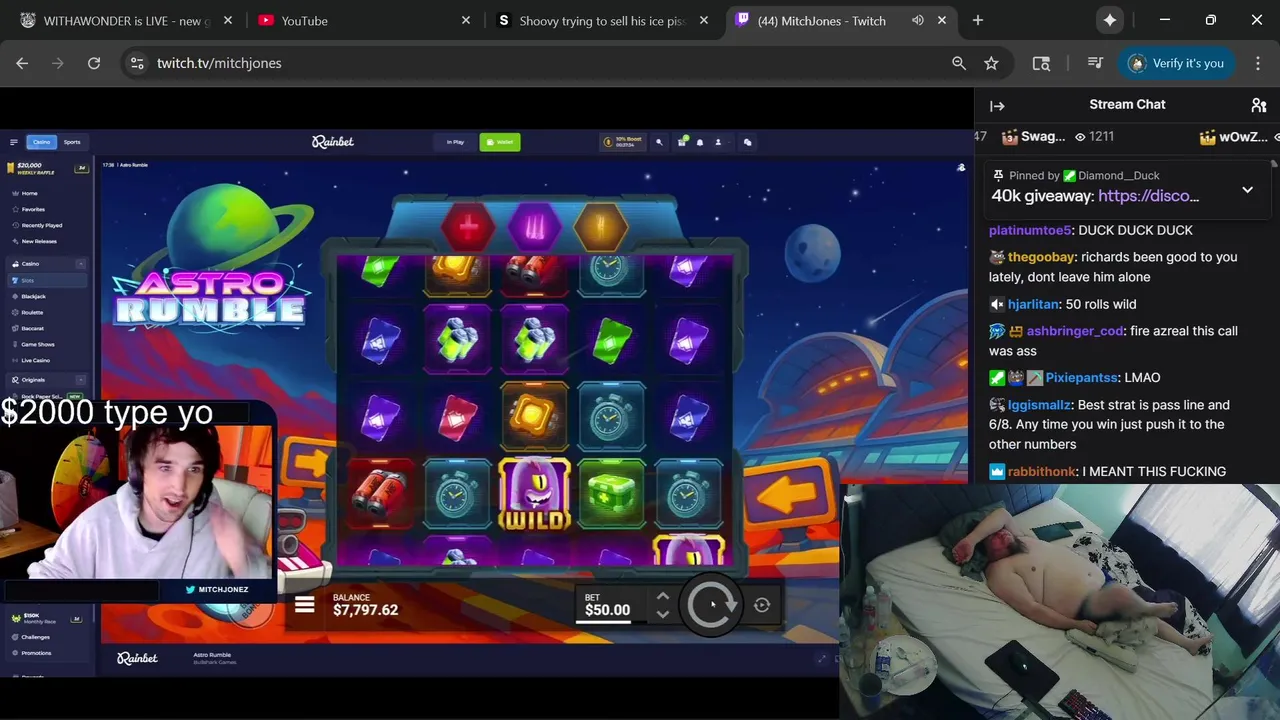
Task: Open Rainbet search magnifier
Action: (659, 142)
